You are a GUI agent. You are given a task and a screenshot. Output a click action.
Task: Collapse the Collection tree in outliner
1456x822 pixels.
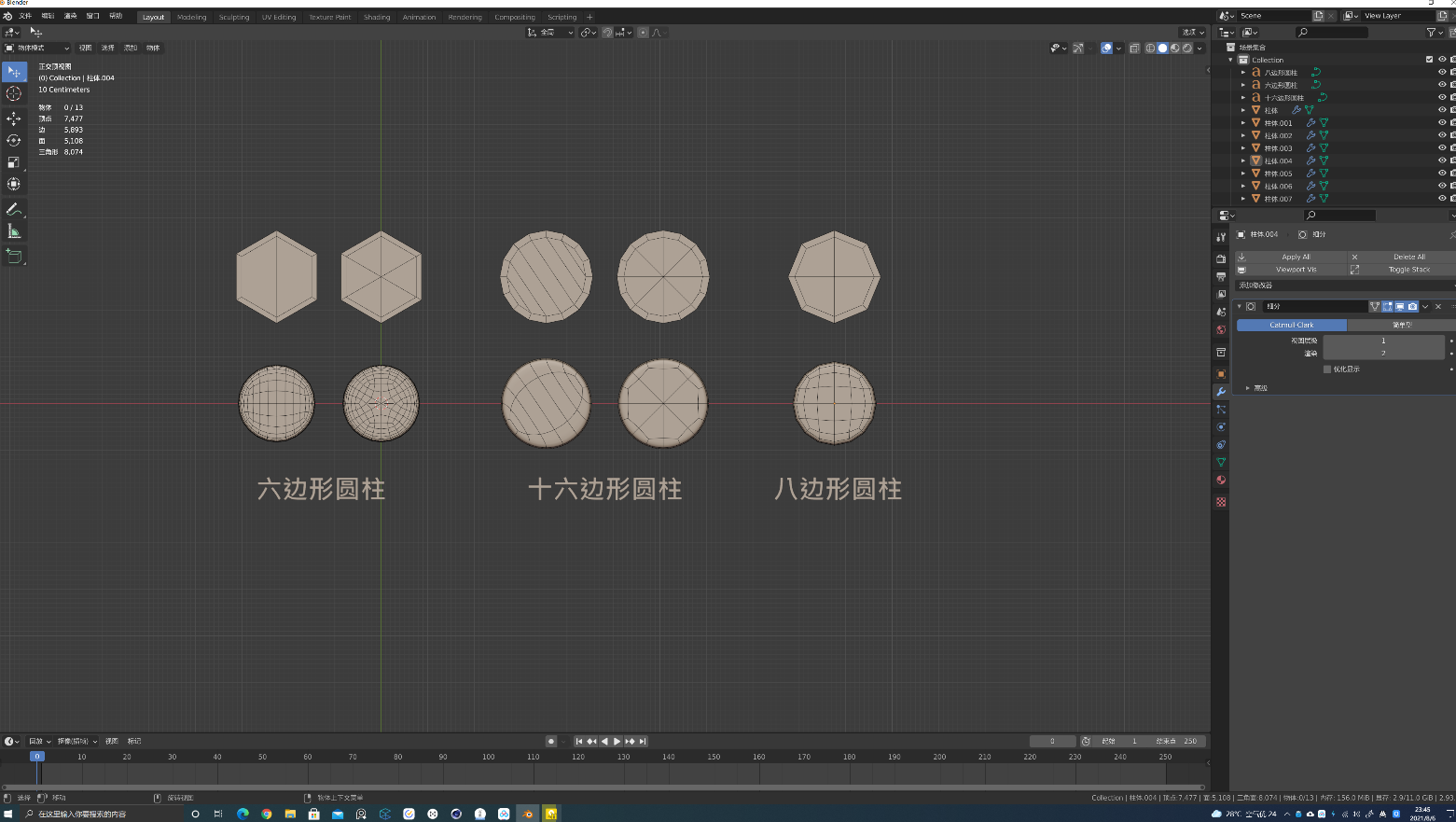[x=1231, y=60]
